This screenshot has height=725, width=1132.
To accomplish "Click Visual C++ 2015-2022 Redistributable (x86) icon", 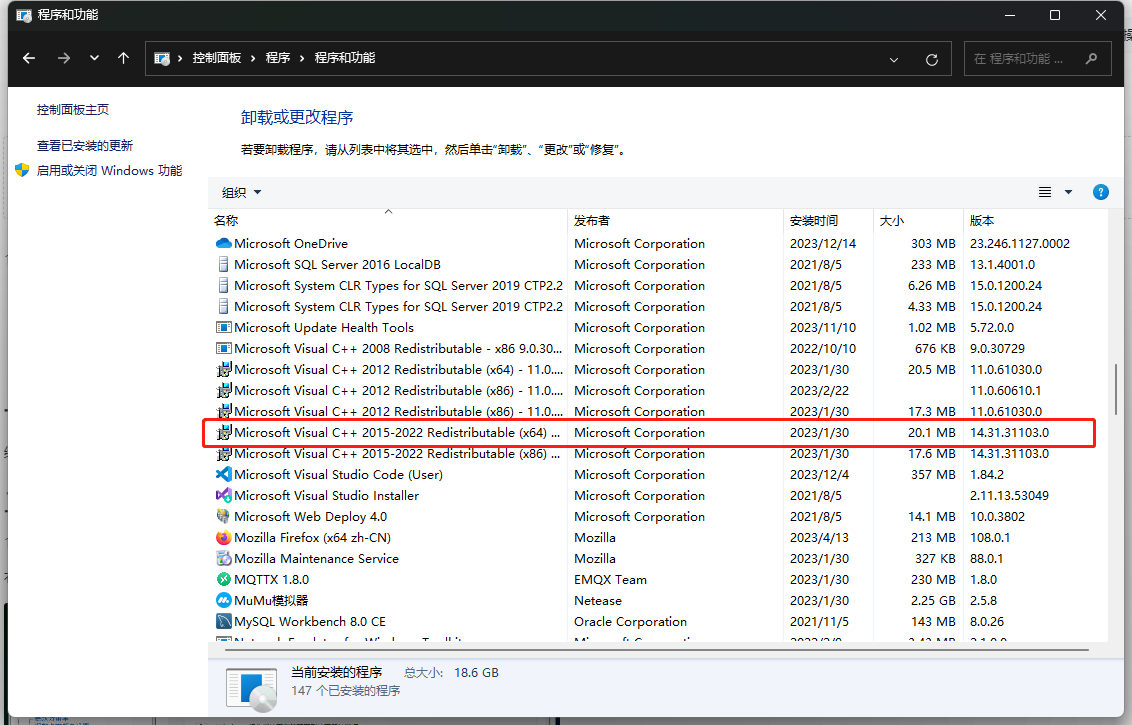I will tap(224, 453).
